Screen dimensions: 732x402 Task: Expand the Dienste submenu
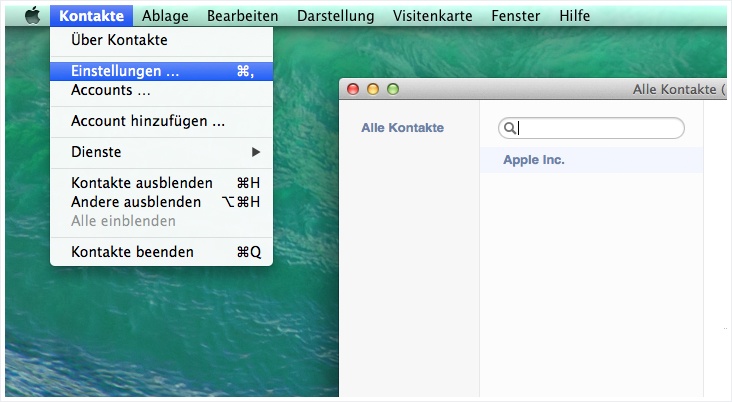[162, 152]
